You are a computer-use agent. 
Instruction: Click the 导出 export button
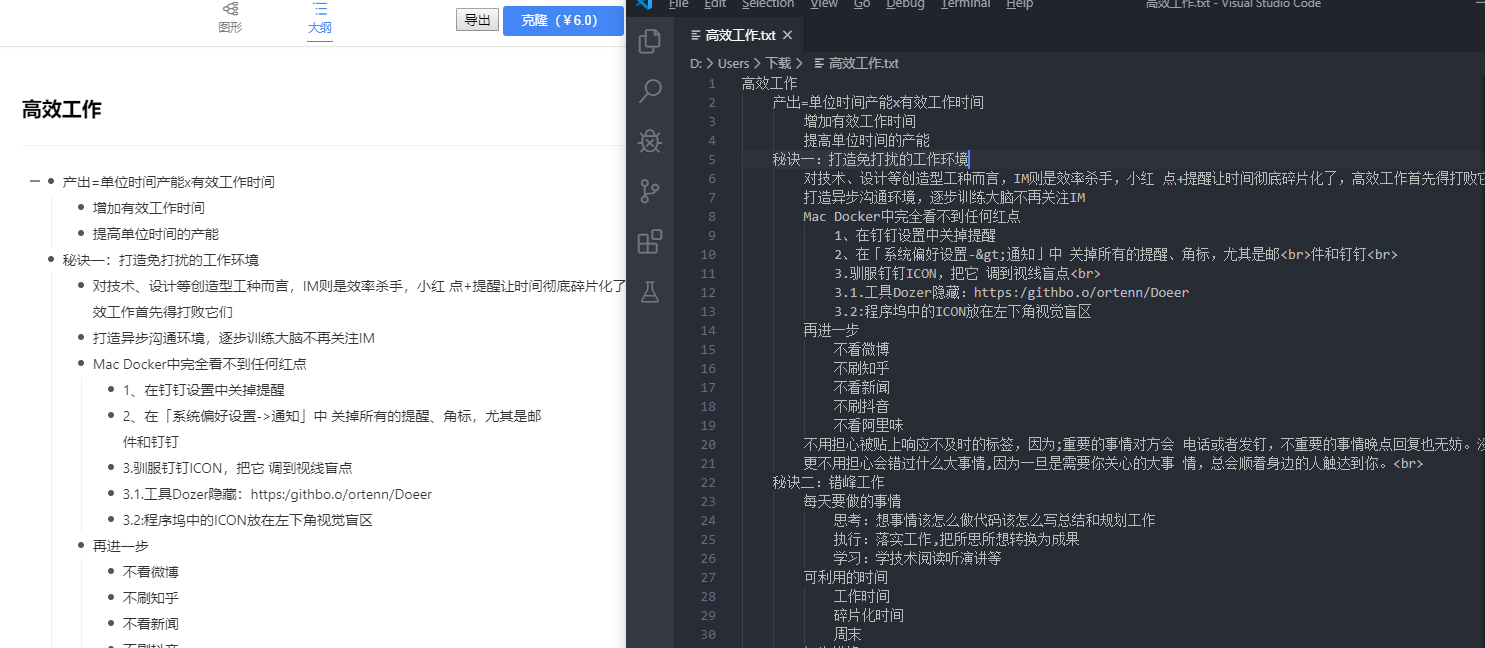[x=478, y=20]
